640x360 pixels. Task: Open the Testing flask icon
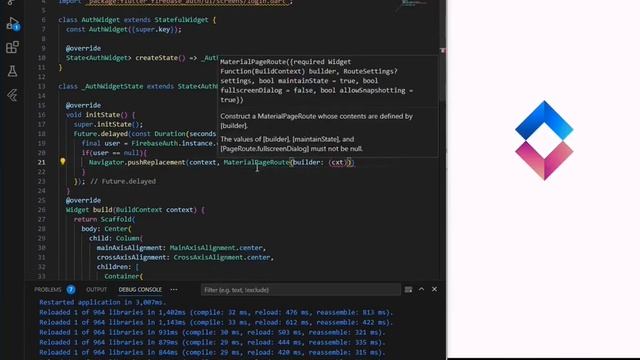click(x=13, y=71)
